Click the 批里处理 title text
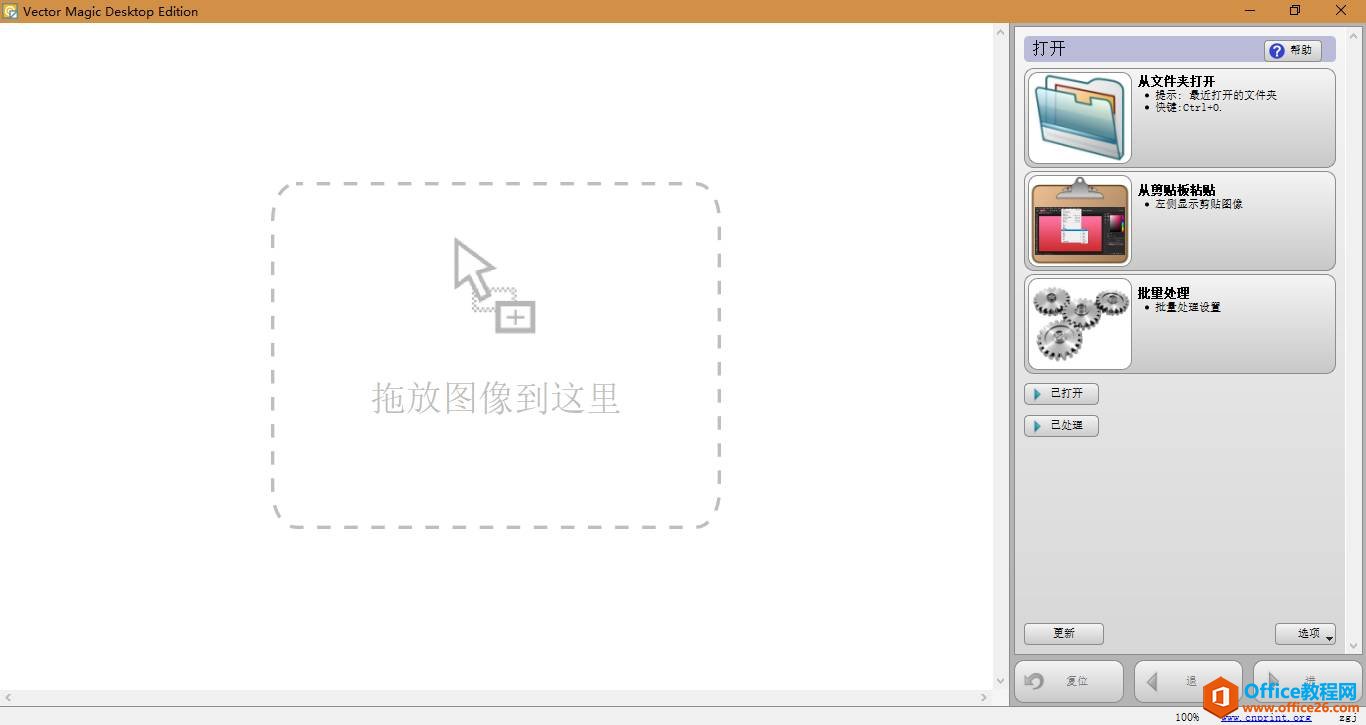Viewport: 1366px width, 725px height. click(1164, 293)
